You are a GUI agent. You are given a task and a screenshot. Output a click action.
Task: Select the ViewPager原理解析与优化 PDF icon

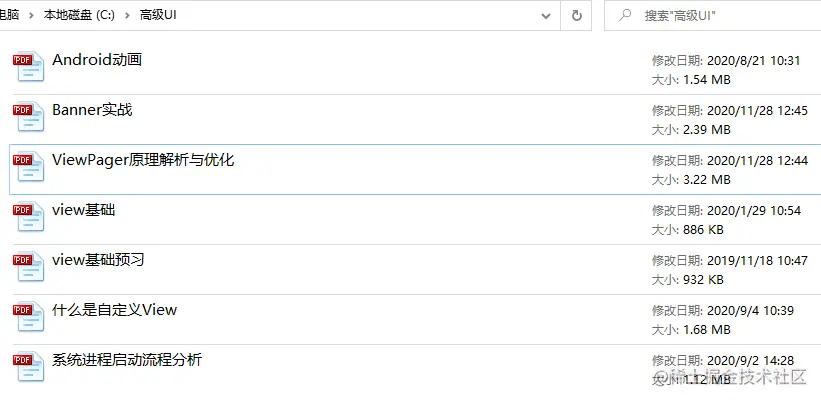29,167
